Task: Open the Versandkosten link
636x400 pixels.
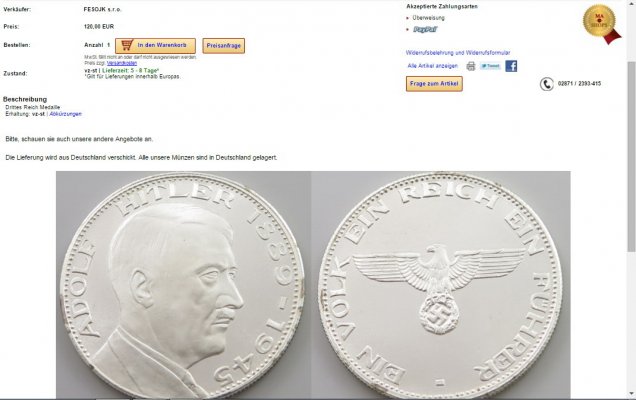Action: [122, 63]
